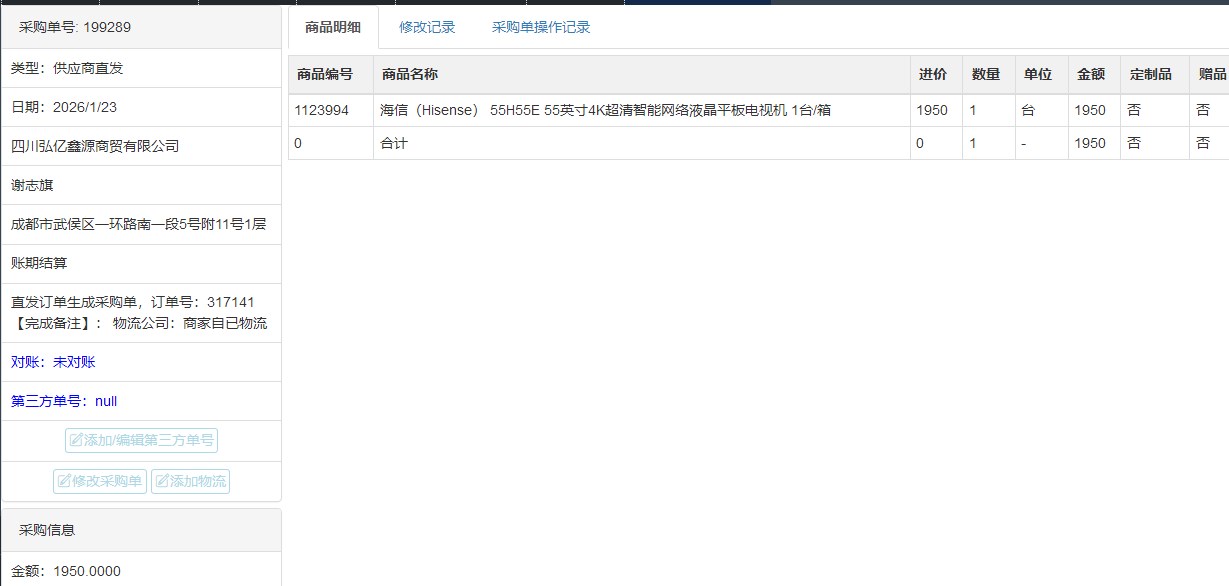
Task: Click the 金额 column header
Action: (1090, 75)
